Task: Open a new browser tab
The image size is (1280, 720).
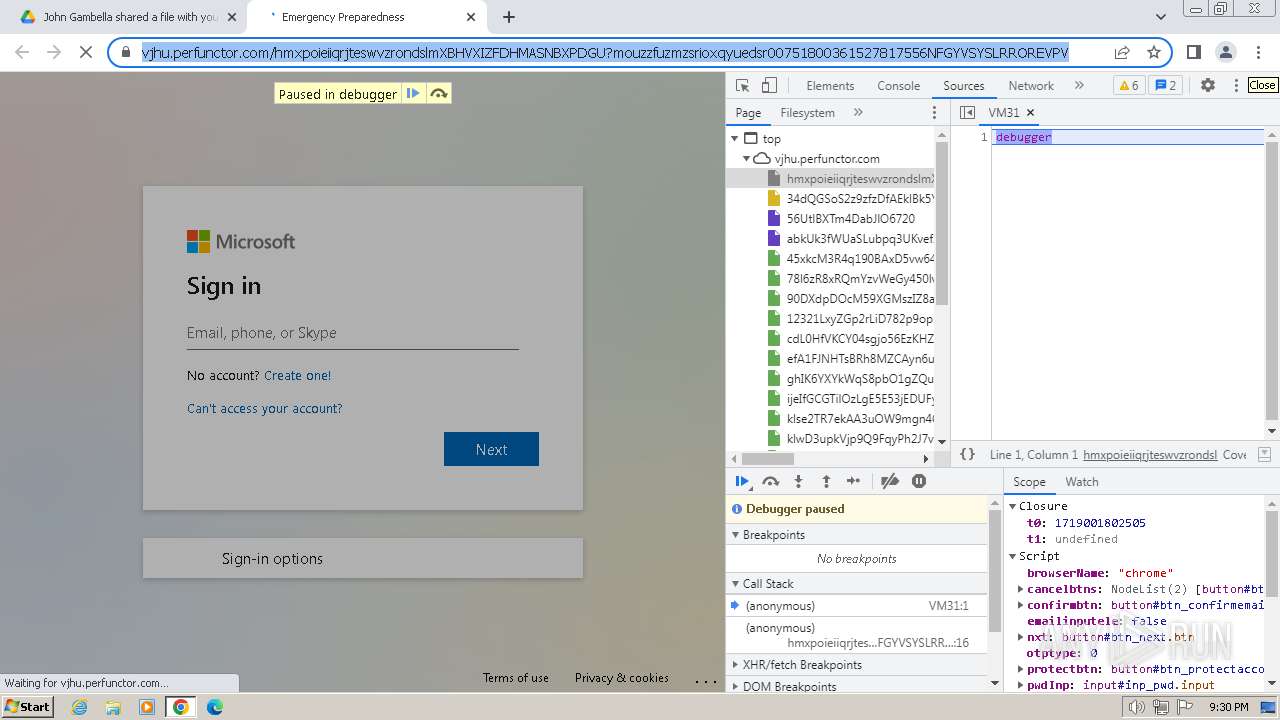Action: [x=509, y=17]
